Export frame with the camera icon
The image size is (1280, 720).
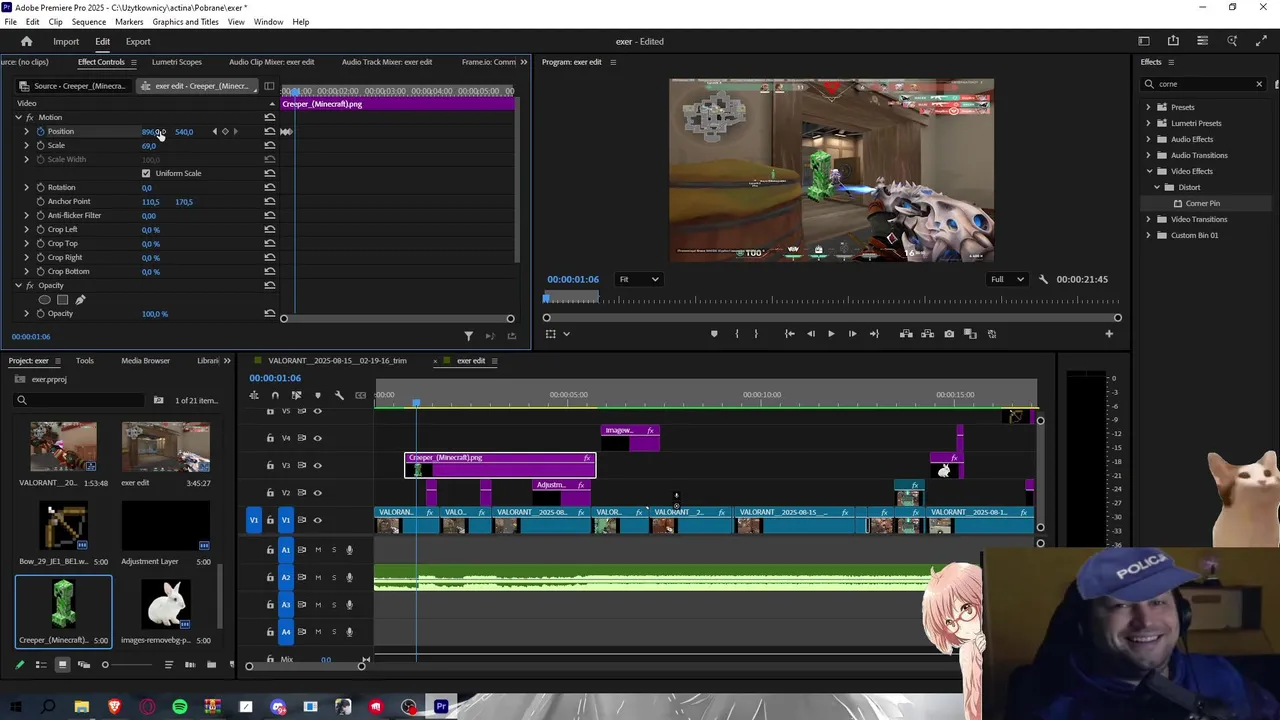(x=949, y=334)
